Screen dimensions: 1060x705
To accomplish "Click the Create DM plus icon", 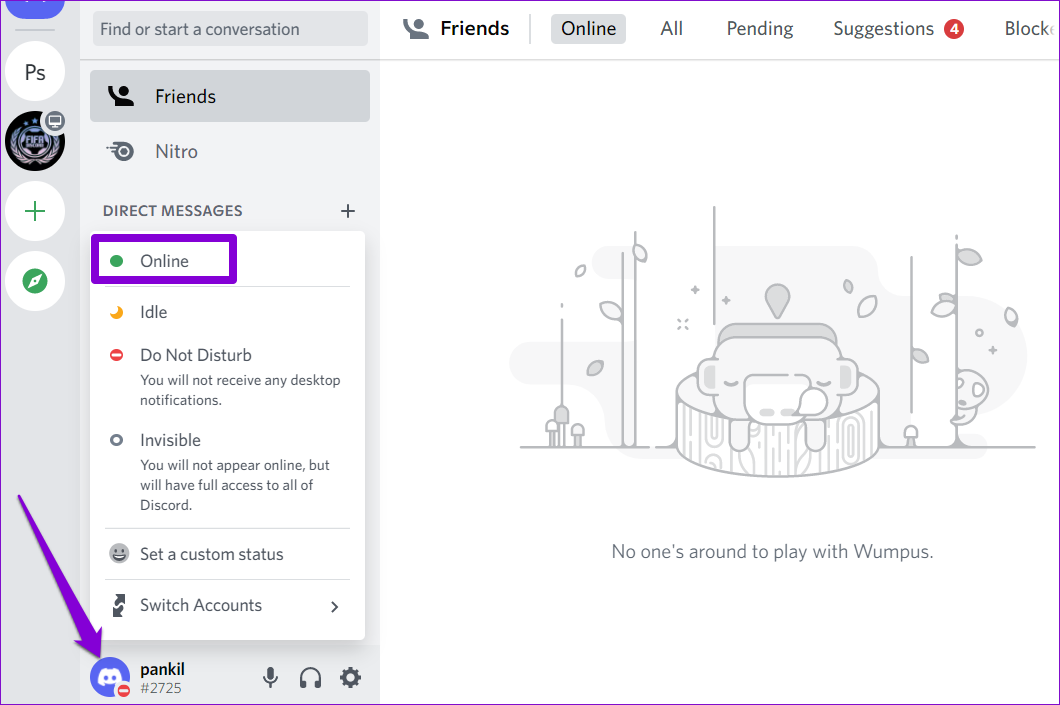I will click(347, 211).
